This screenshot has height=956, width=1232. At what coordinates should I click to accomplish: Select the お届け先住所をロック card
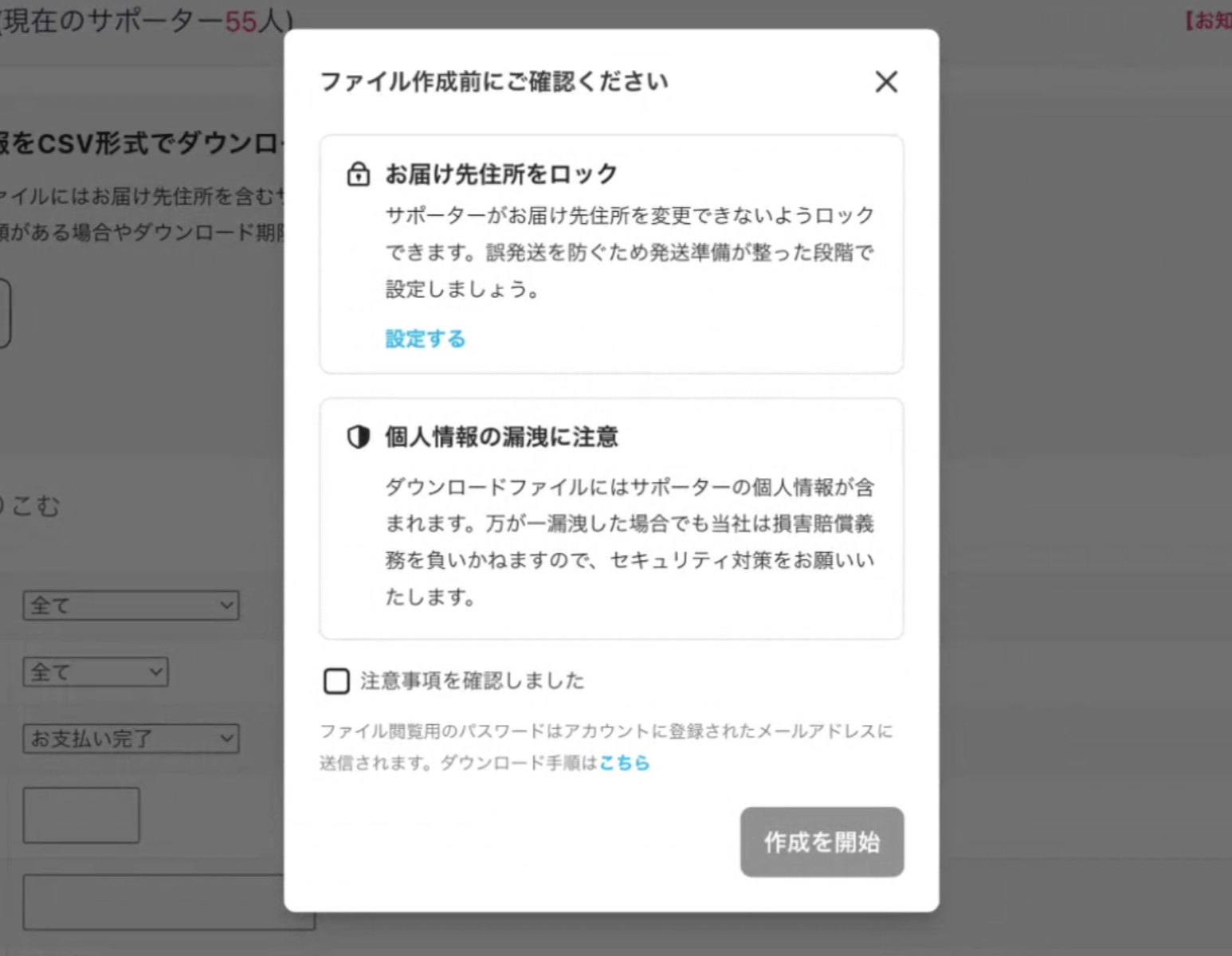[x=611, y=253]
